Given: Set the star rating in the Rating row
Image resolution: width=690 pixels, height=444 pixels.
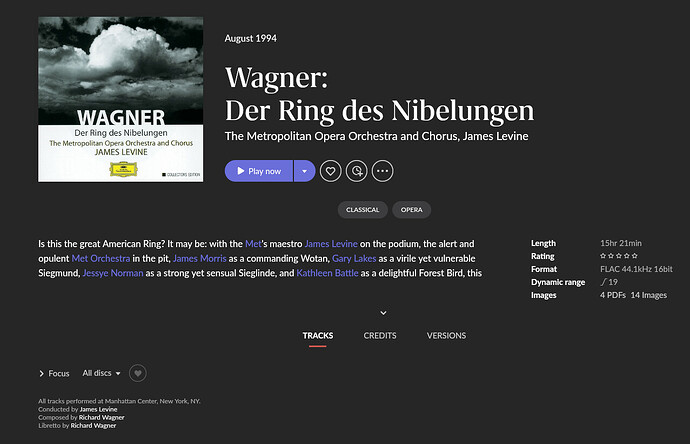Looking at the screenshot, I should [619, 256].
